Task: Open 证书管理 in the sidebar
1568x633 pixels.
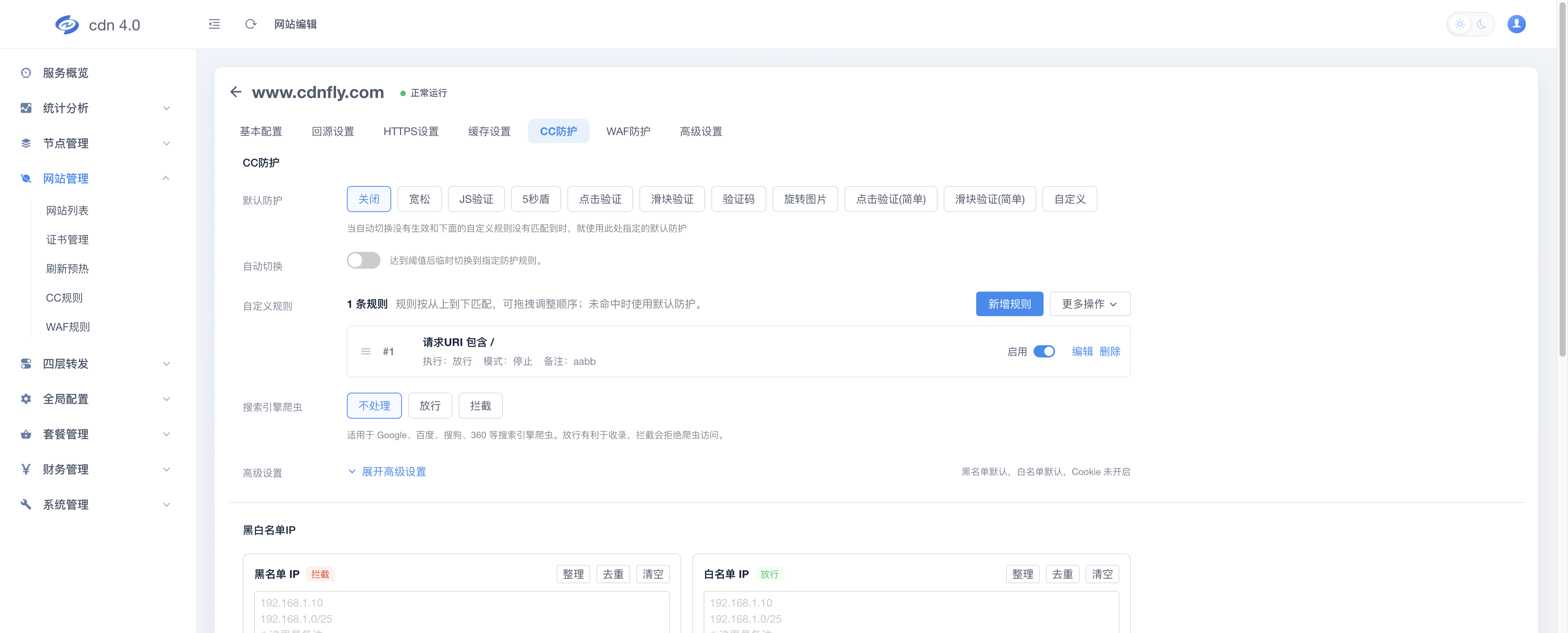Action: 67,240
